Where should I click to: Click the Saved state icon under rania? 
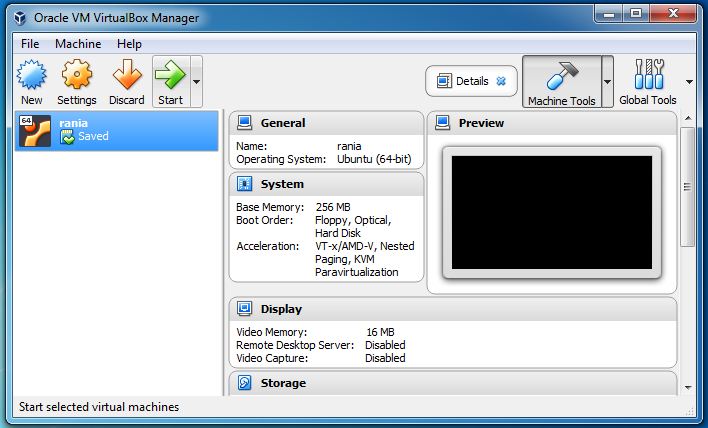pyautogui.click(x=67, y=137)
